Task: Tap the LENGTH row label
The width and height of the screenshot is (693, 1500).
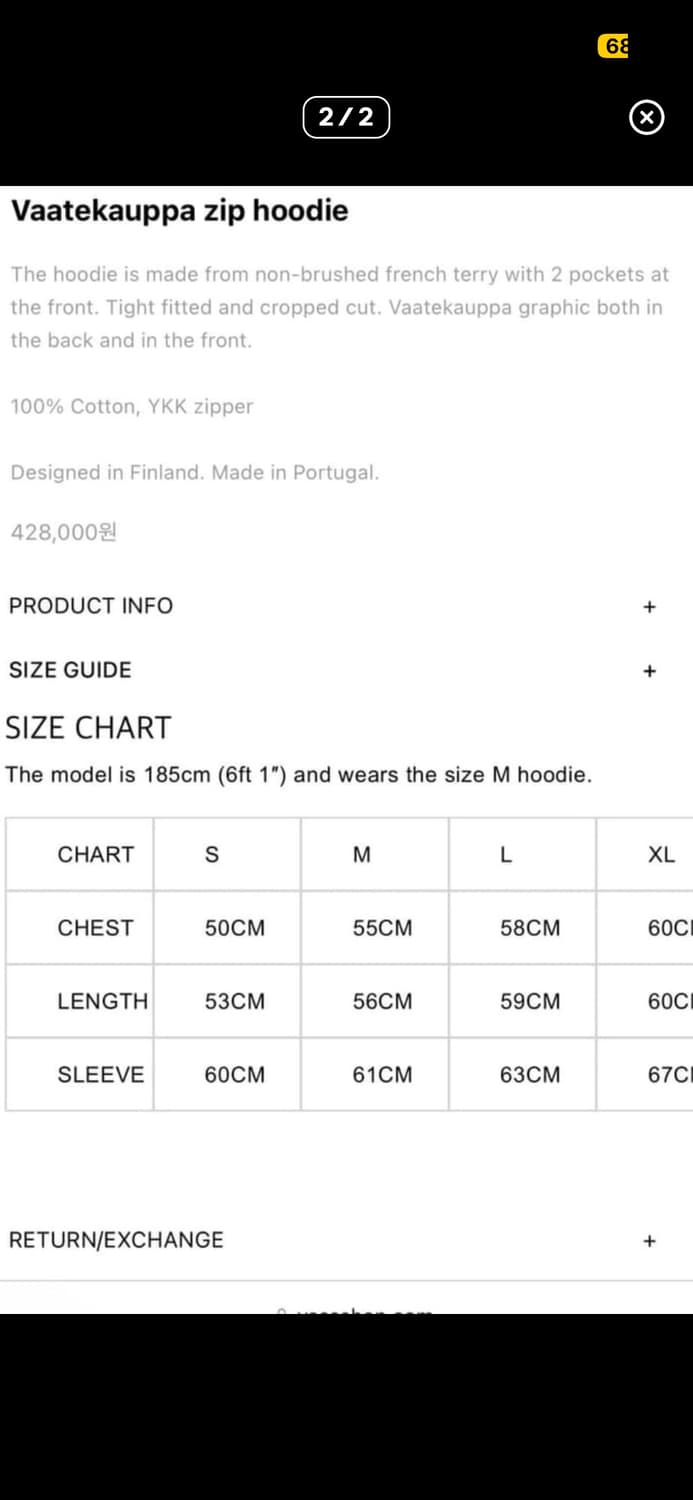Action: click(102, 1001)
